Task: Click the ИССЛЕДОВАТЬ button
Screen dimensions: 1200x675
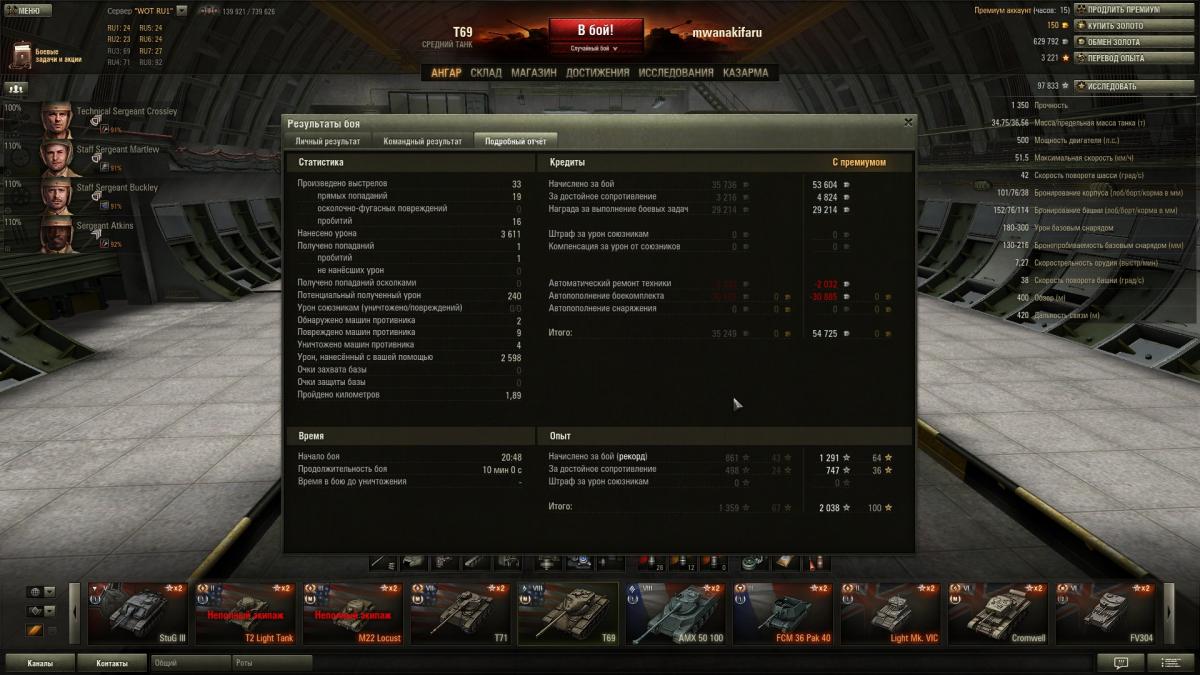Action: coord(1134,86)
